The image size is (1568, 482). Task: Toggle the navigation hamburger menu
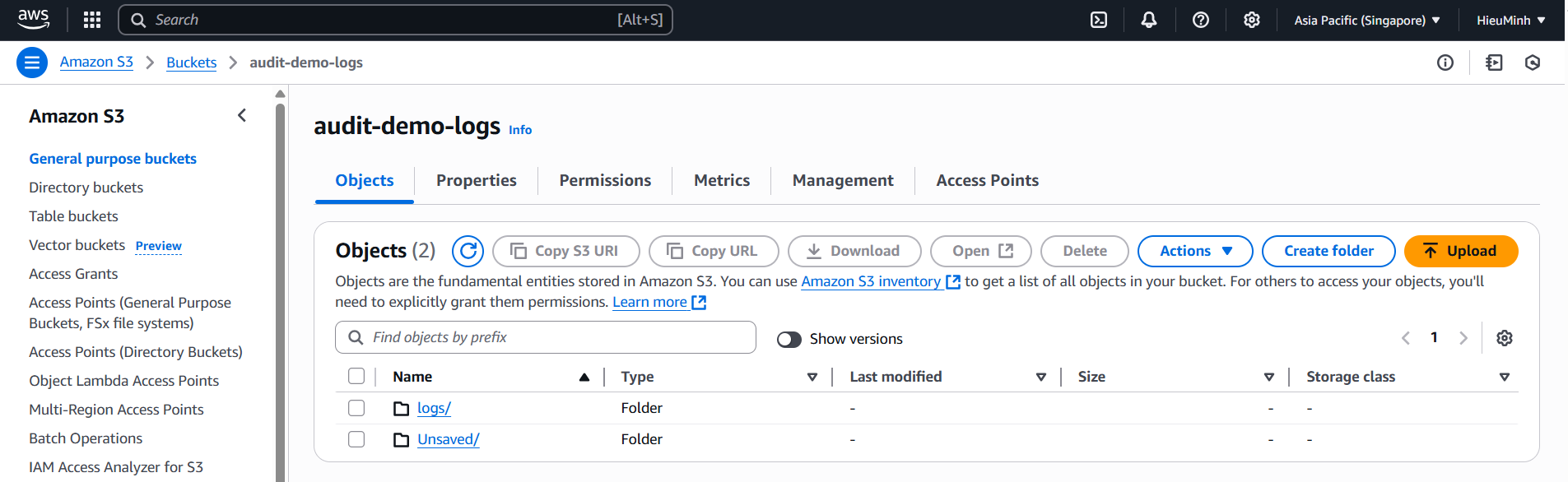coord(32,63)
